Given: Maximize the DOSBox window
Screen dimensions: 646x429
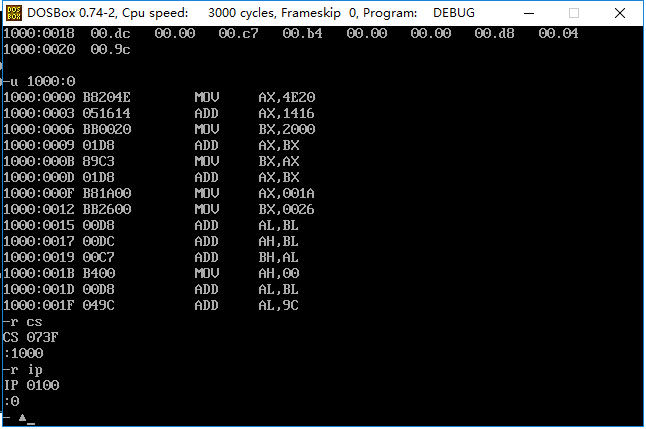Looking at the screenshot, I should coord(574,13).
